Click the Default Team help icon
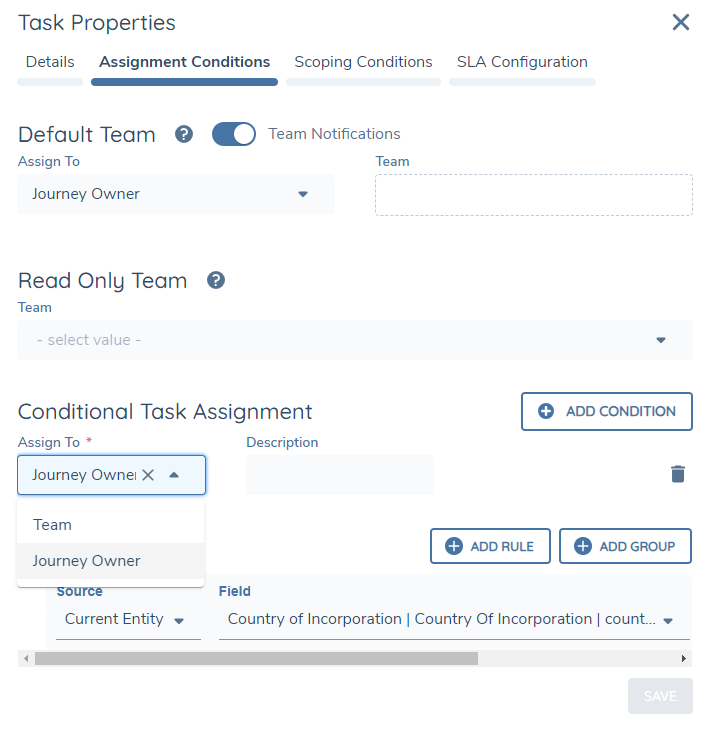This screenshot has width=706, height=730. point(184,134)
